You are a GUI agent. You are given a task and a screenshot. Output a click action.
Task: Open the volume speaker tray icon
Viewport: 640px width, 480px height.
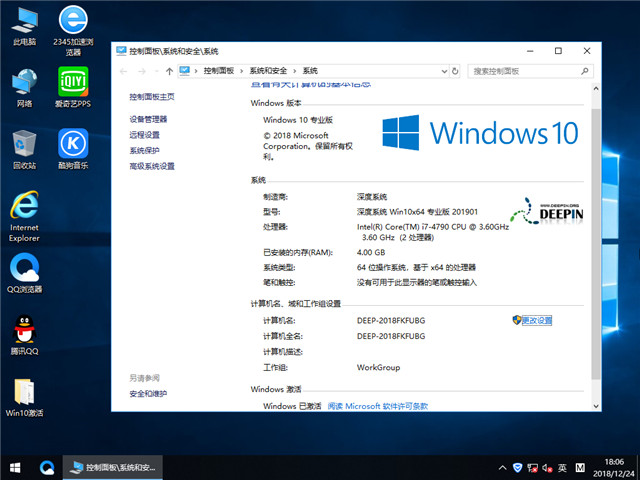point(547,468)
